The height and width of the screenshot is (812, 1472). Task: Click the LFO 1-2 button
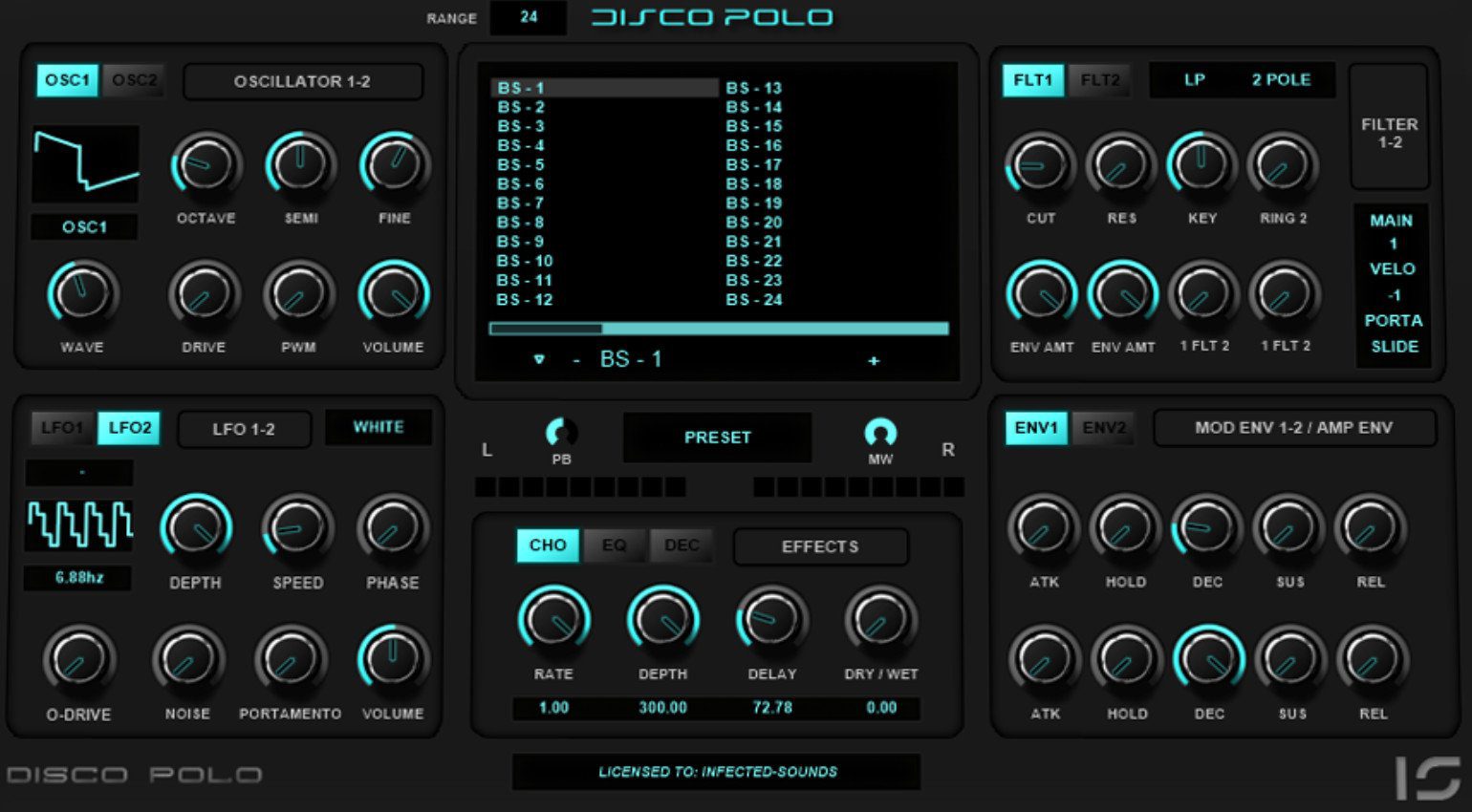pyautogui.click(x=244, y=429)
